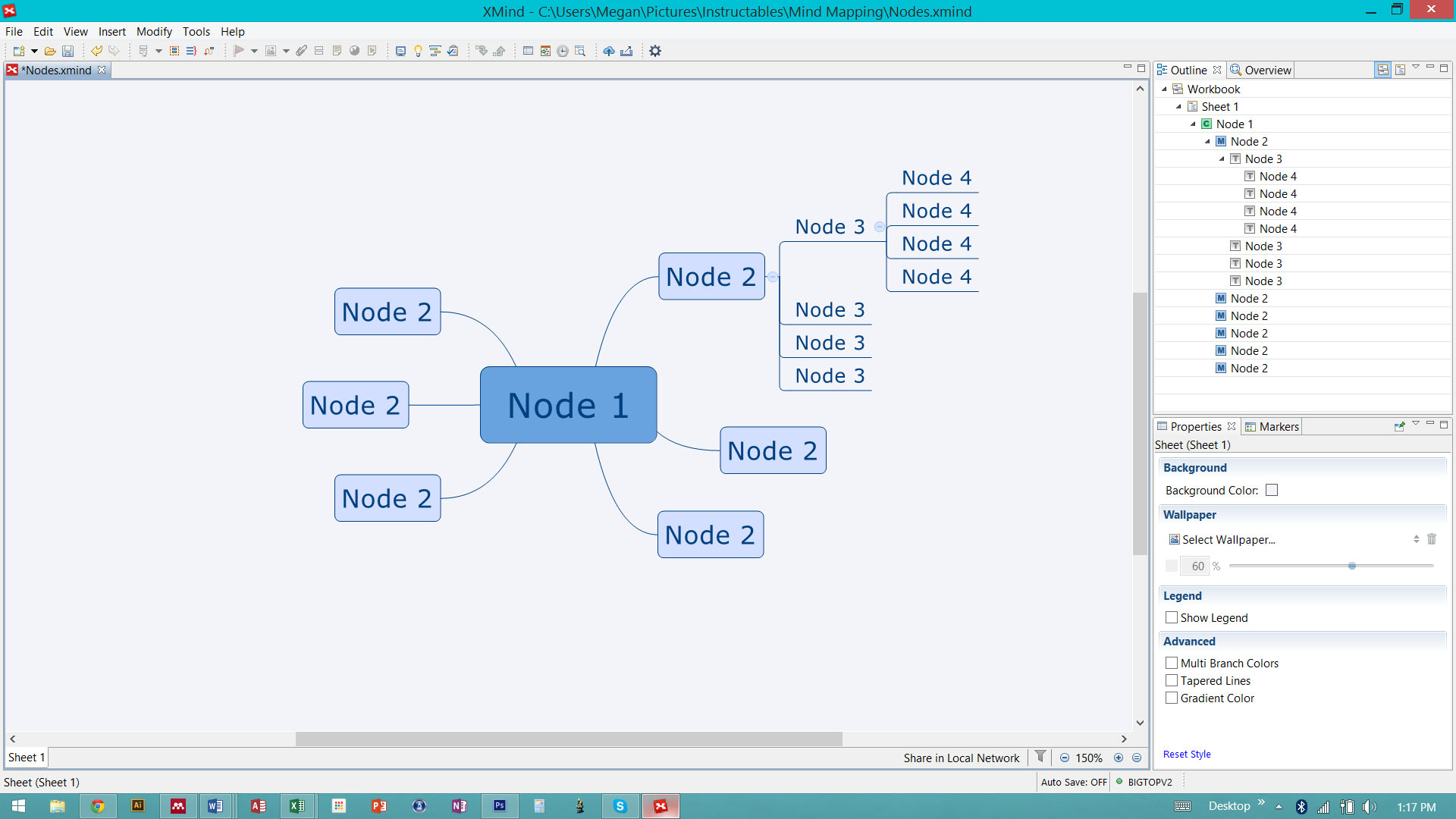1456x819 pixels.
Task: Adjust the wallpaper opacity slider
Action: pos(1351,566)
